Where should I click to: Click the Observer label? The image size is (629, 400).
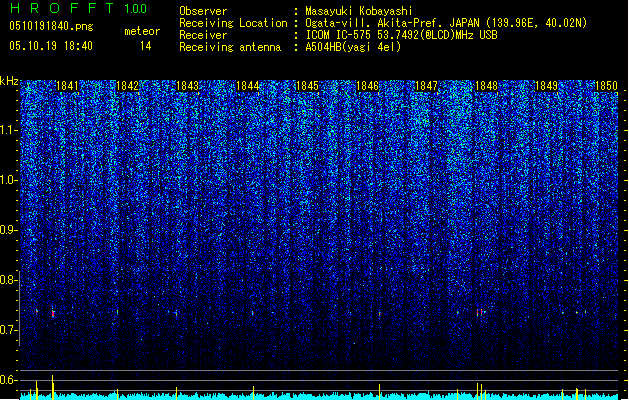point(203,11)
